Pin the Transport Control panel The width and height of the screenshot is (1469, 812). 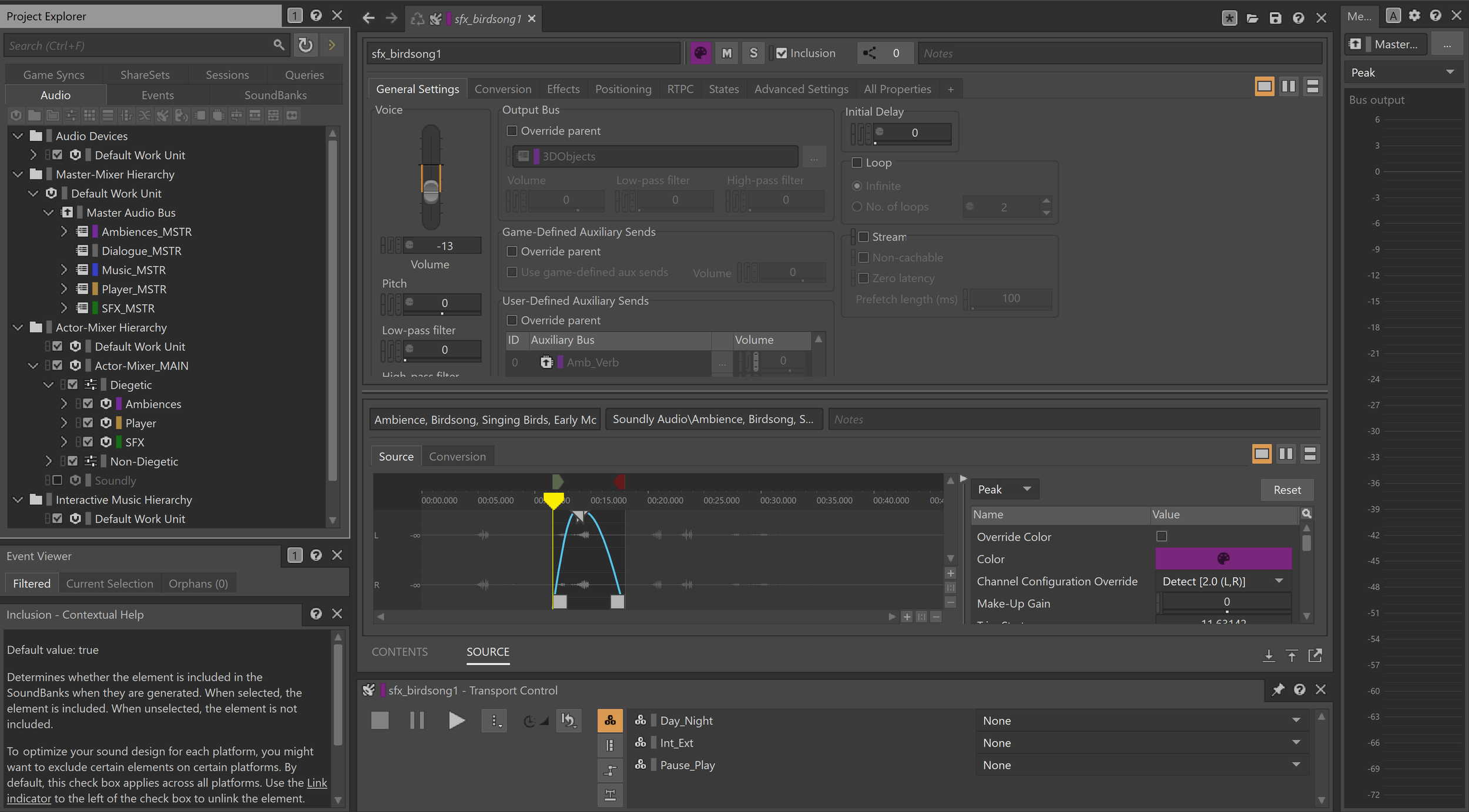pyautogui.click(x=1277, y=690)
